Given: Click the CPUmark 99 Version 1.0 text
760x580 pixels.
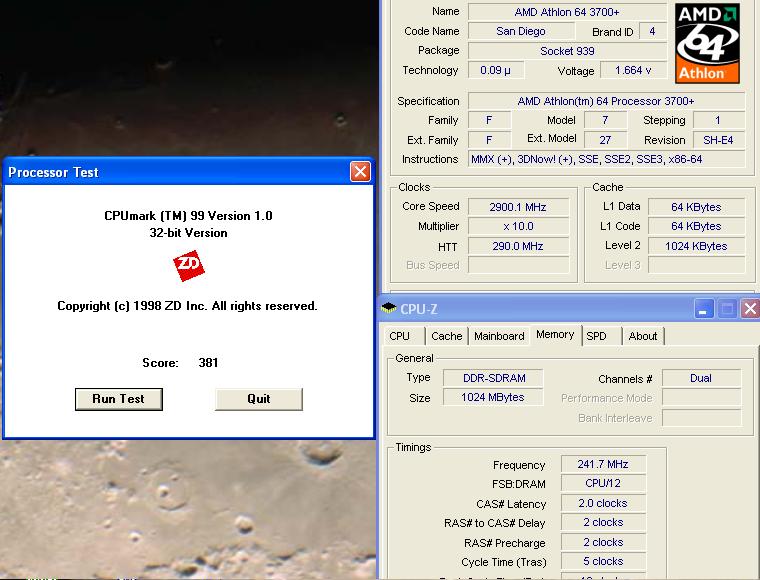Looking at the screenshot, I should [189, 216].
